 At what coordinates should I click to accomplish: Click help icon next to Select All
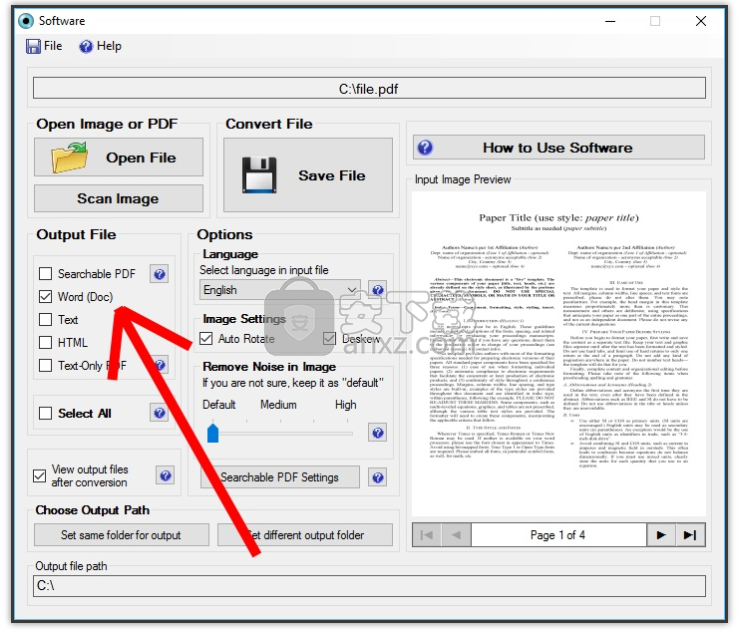[160, 413]
